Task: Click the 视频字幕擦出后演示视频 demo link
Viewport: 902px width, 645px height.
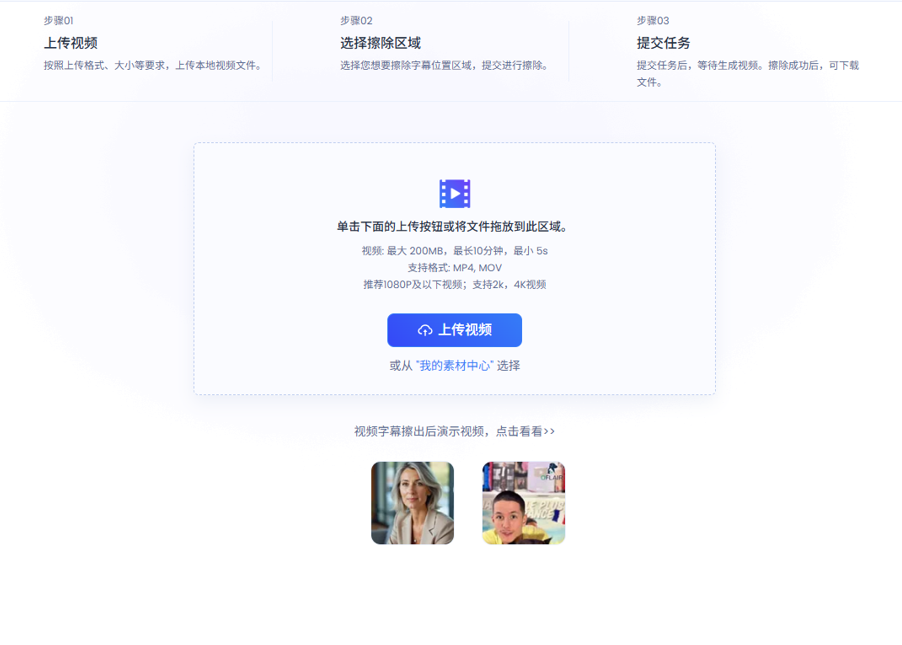Action: pyautogui.click(x=454, y=432)
